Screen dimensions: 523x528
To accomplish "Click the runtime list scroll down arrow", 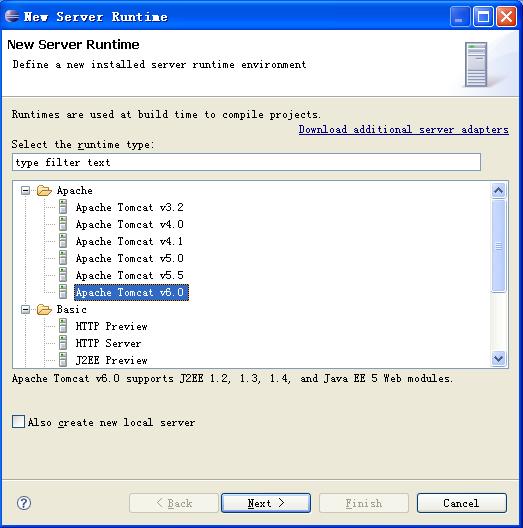I will 498,358.
